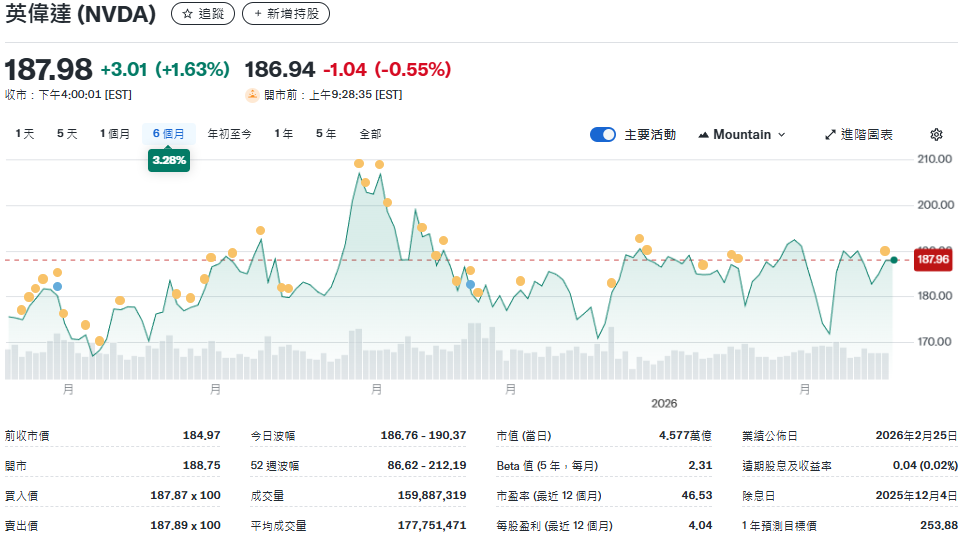Click the pre-market icon beside 開市前
Viewport: 968px width, 537px height.
coord(252,95)
